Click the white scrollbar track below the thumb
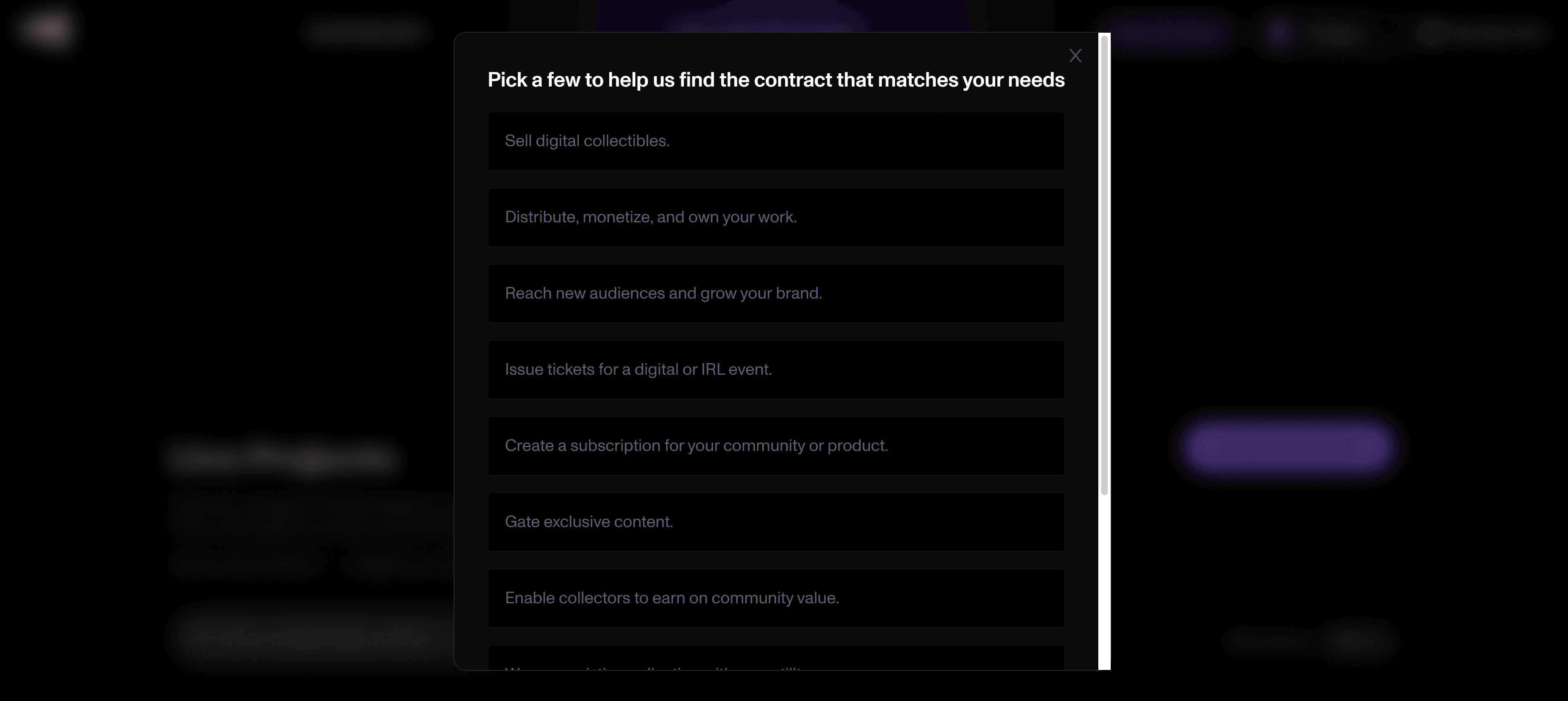This screenshot has height=701, width=1568. [1104, 582]
